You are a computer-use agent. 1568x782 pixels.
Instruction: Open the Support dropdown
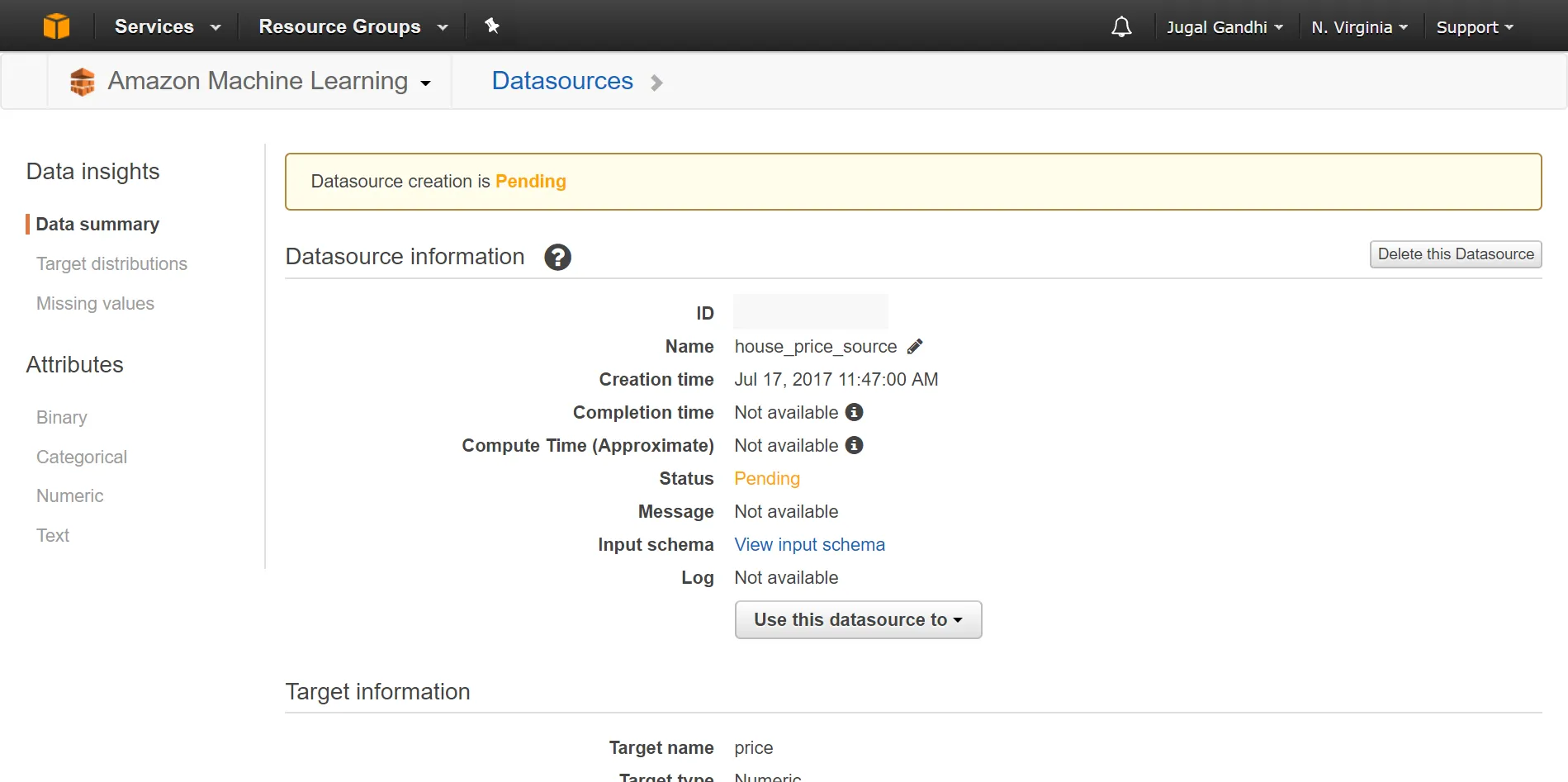1475,27
